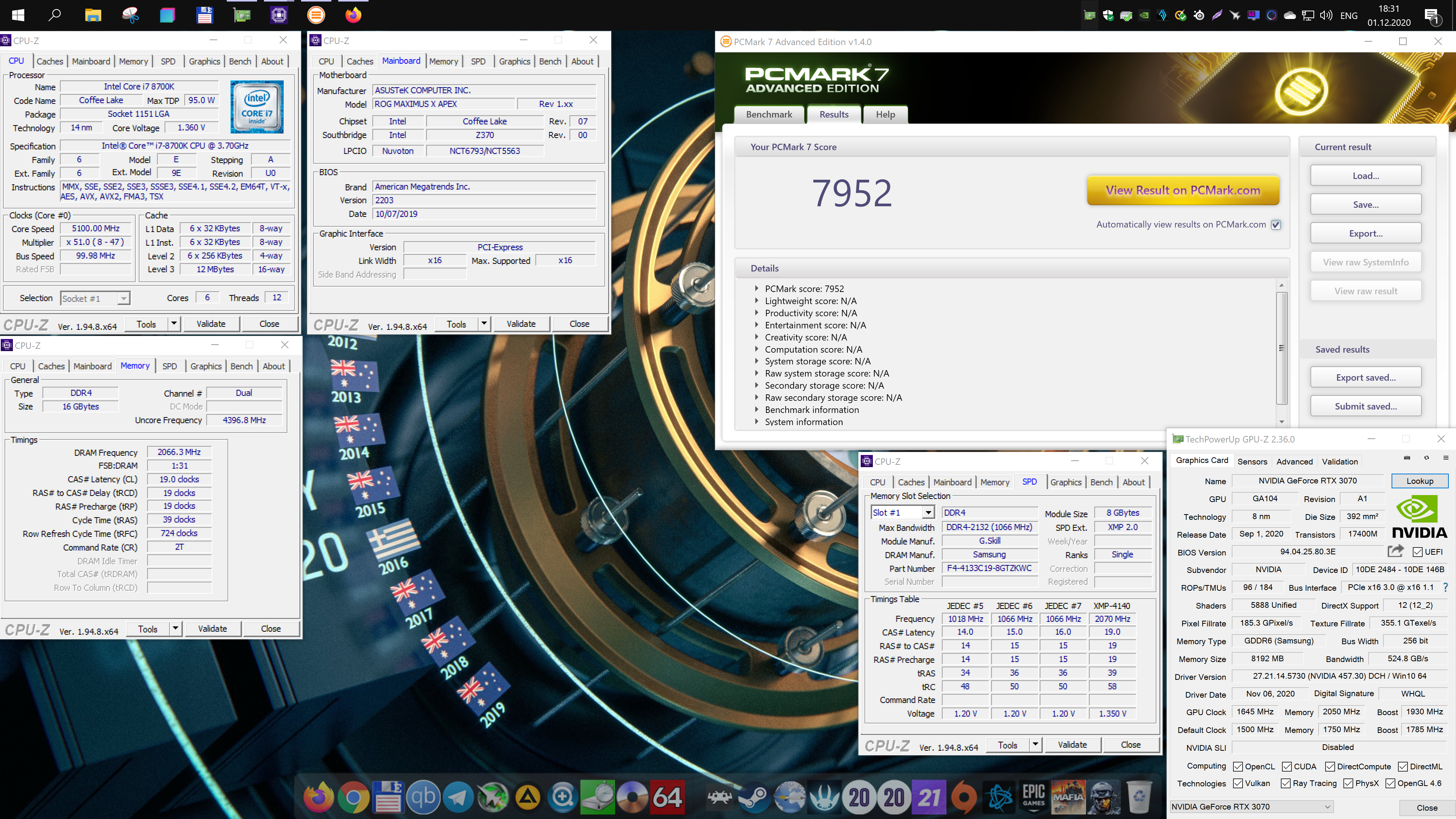Image resolution: width=1456 pixels, height=819 pixels.
Task: Click the PCMark Details vertical scrollbar thumb
Action: tap(1281, 348)
